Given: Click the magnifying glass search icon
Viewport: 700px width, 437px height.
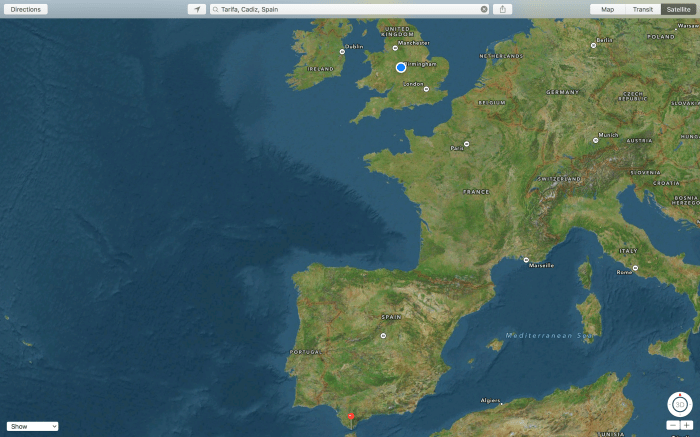Looking at the screenshot, I should tap(215, 9).
